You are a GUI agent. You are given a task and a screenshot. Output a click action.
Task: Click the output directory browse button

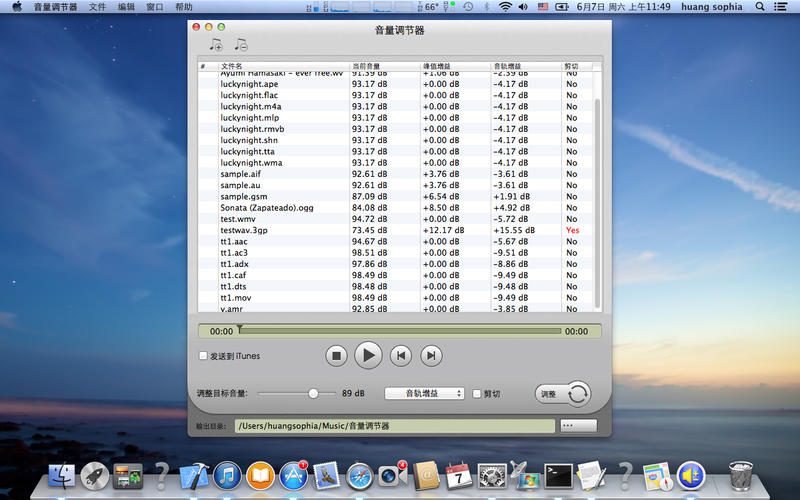coord(579,426)
